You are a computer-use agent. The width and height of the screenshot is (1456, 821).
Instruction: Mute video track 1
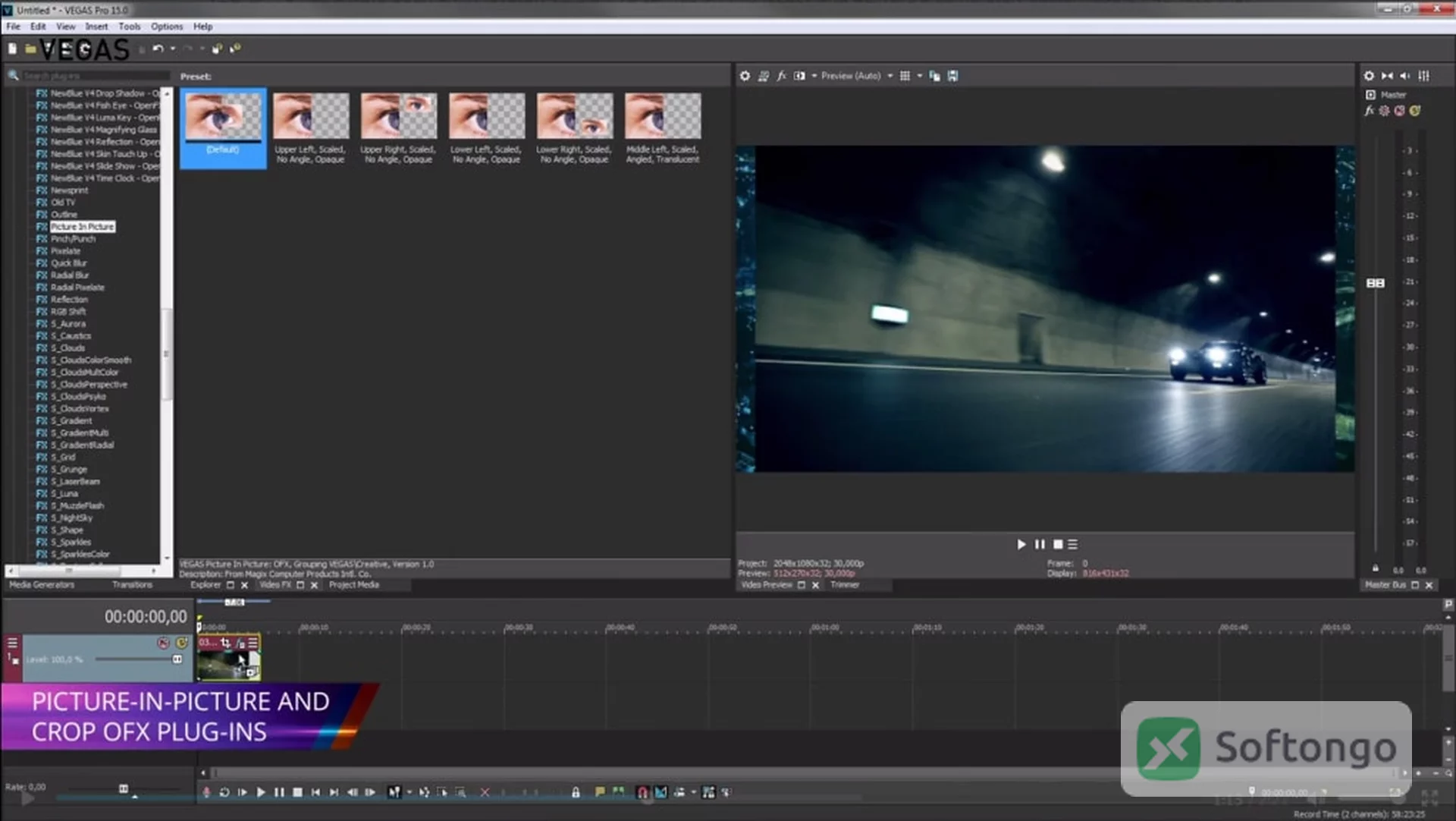(x=163, y=643)
